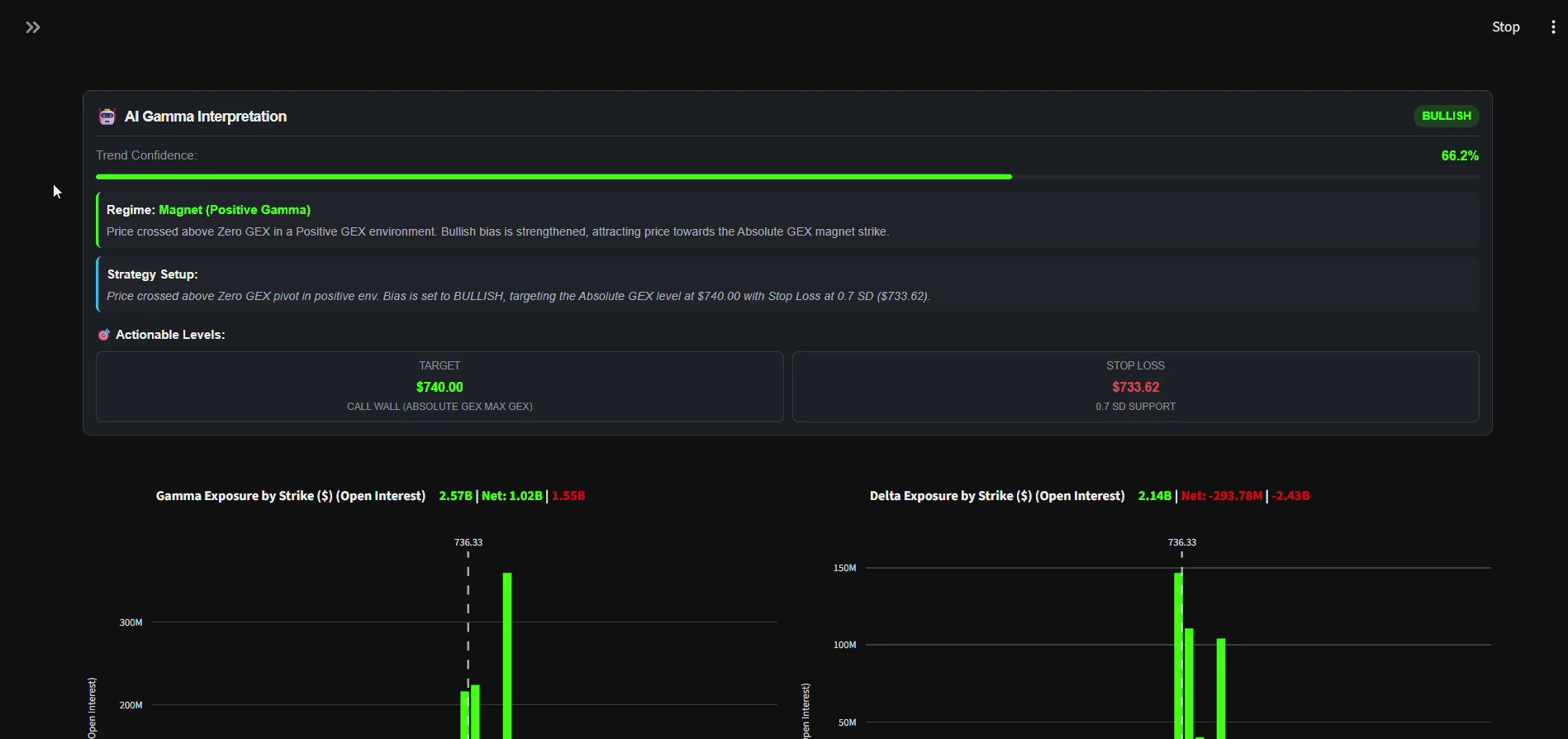Viewport: 1568px width, 739px height.
Task: Click the tallest green bar in delta chart
Action: [x=1178, y=656]
